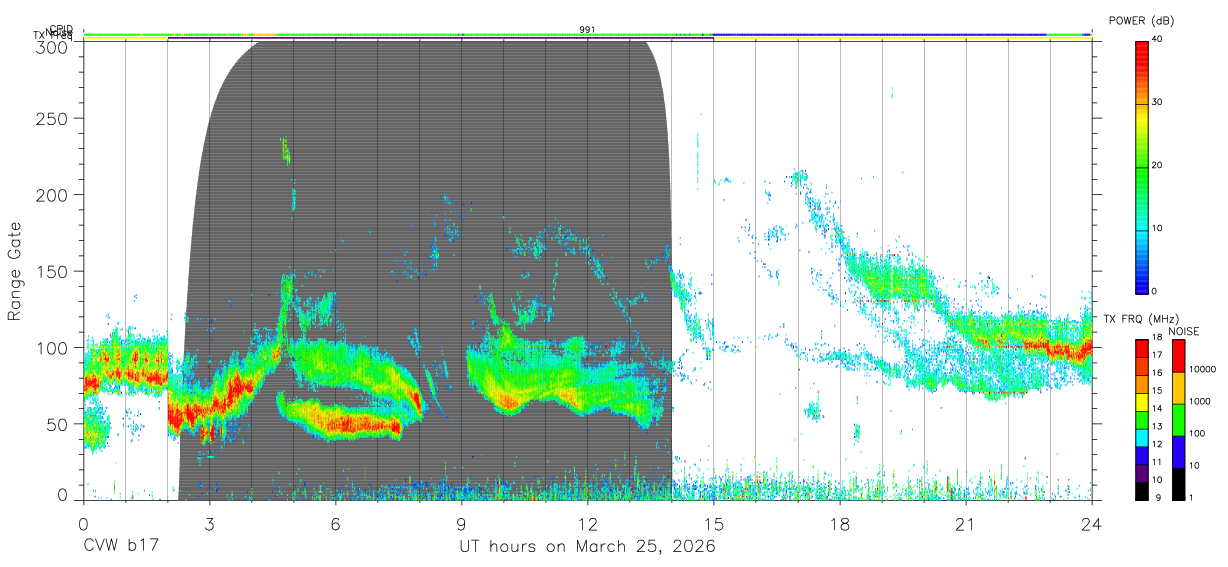
Task: Click the "30" tick on POWER colorbar
Action: click(x=1159, y=103)
